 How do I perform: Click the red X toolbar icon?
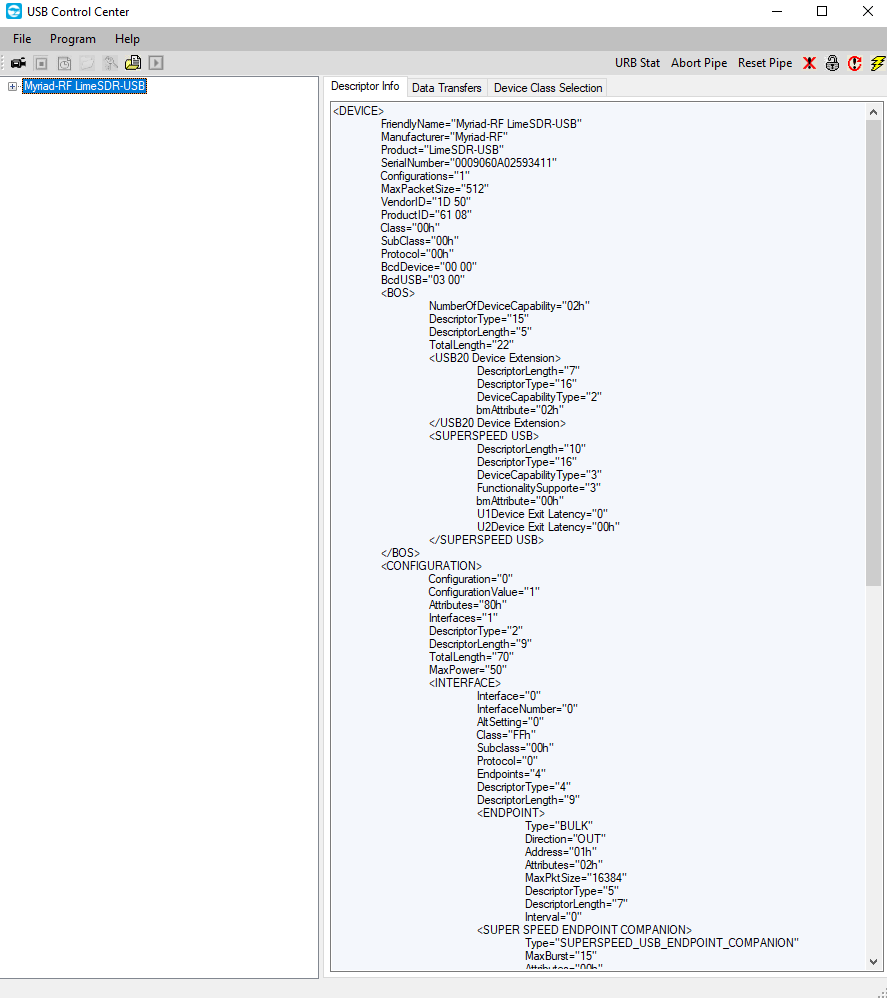(809, 63)
